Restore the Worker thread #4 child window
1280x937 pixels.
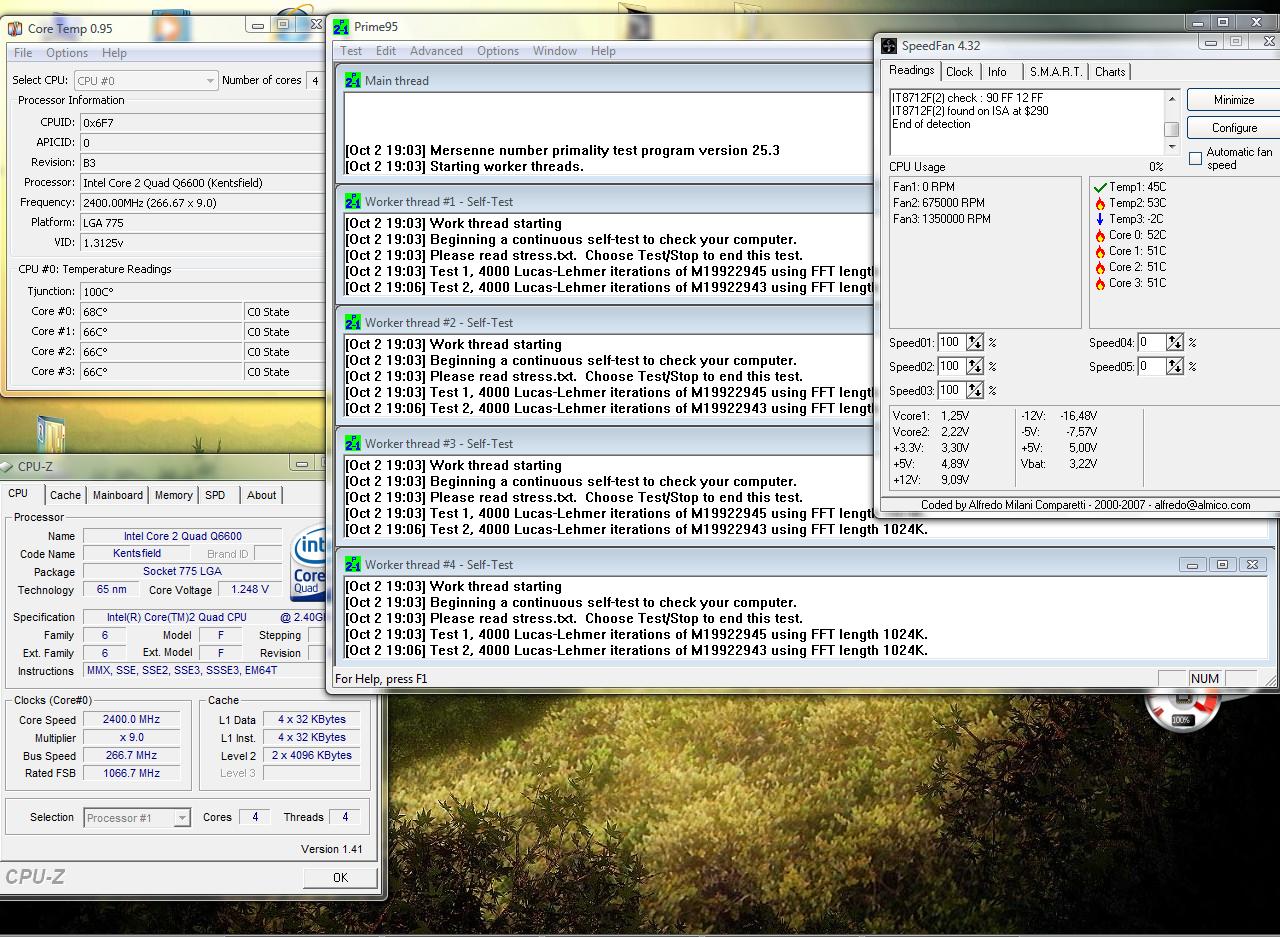tap(1222, 565)
